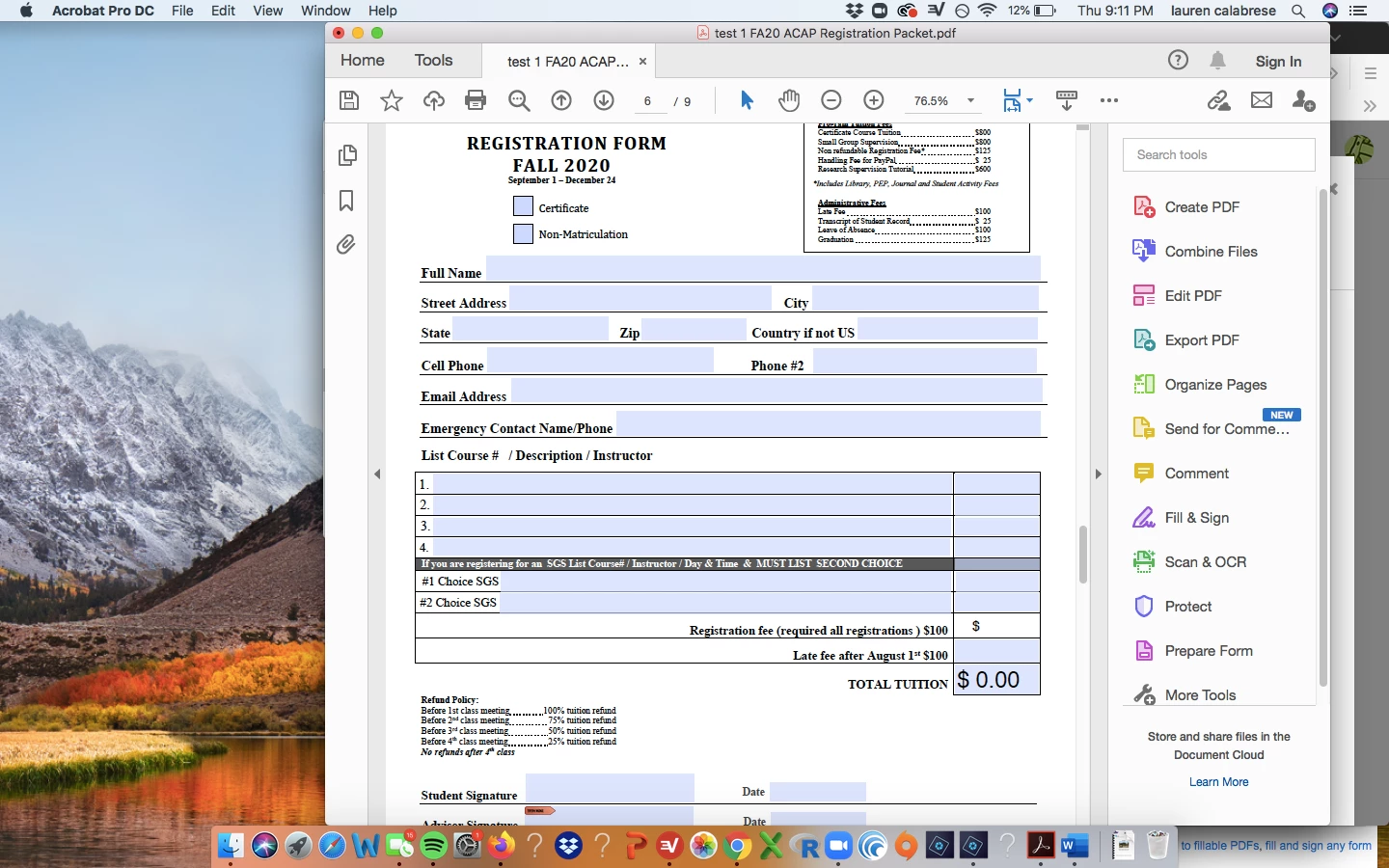Switch to the Home tab
Image resolution: width=1389 pixels, height=868 pixels.
pos(363,60)
